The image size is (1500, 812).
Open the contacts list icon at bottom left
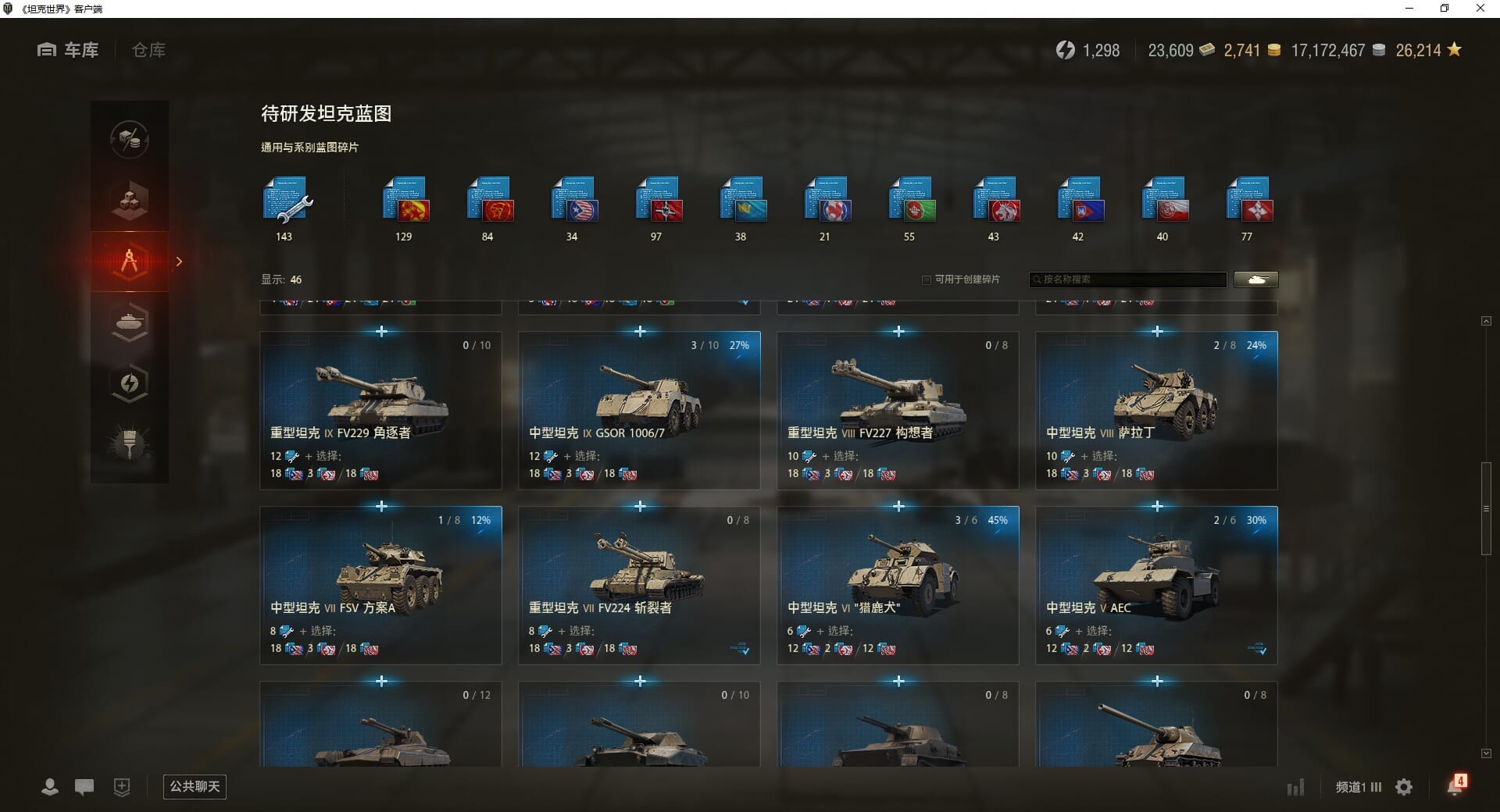tap(49, 787)
